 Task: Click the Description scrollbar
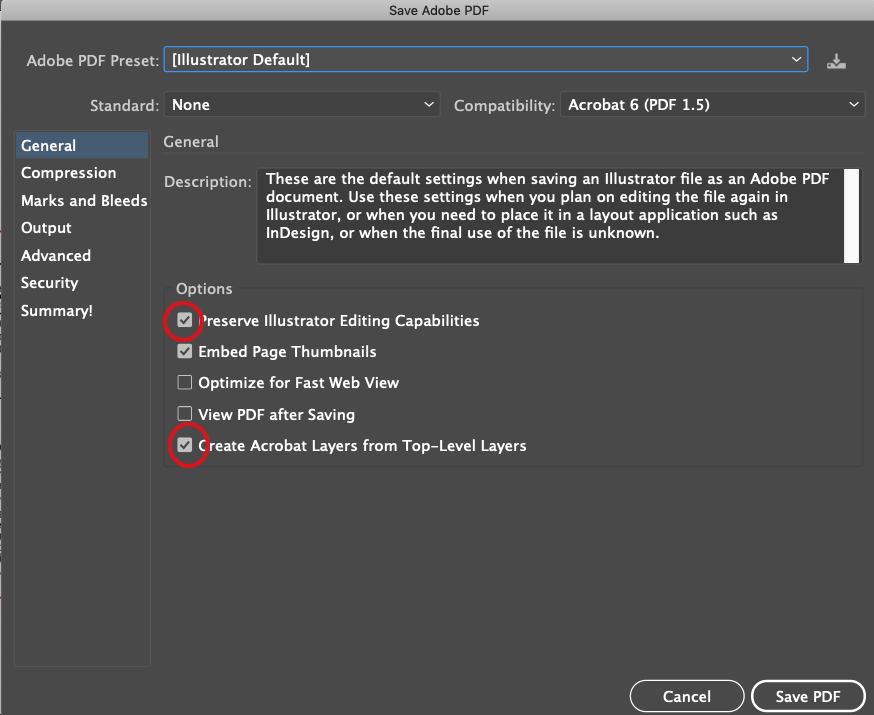click(851, 216)
